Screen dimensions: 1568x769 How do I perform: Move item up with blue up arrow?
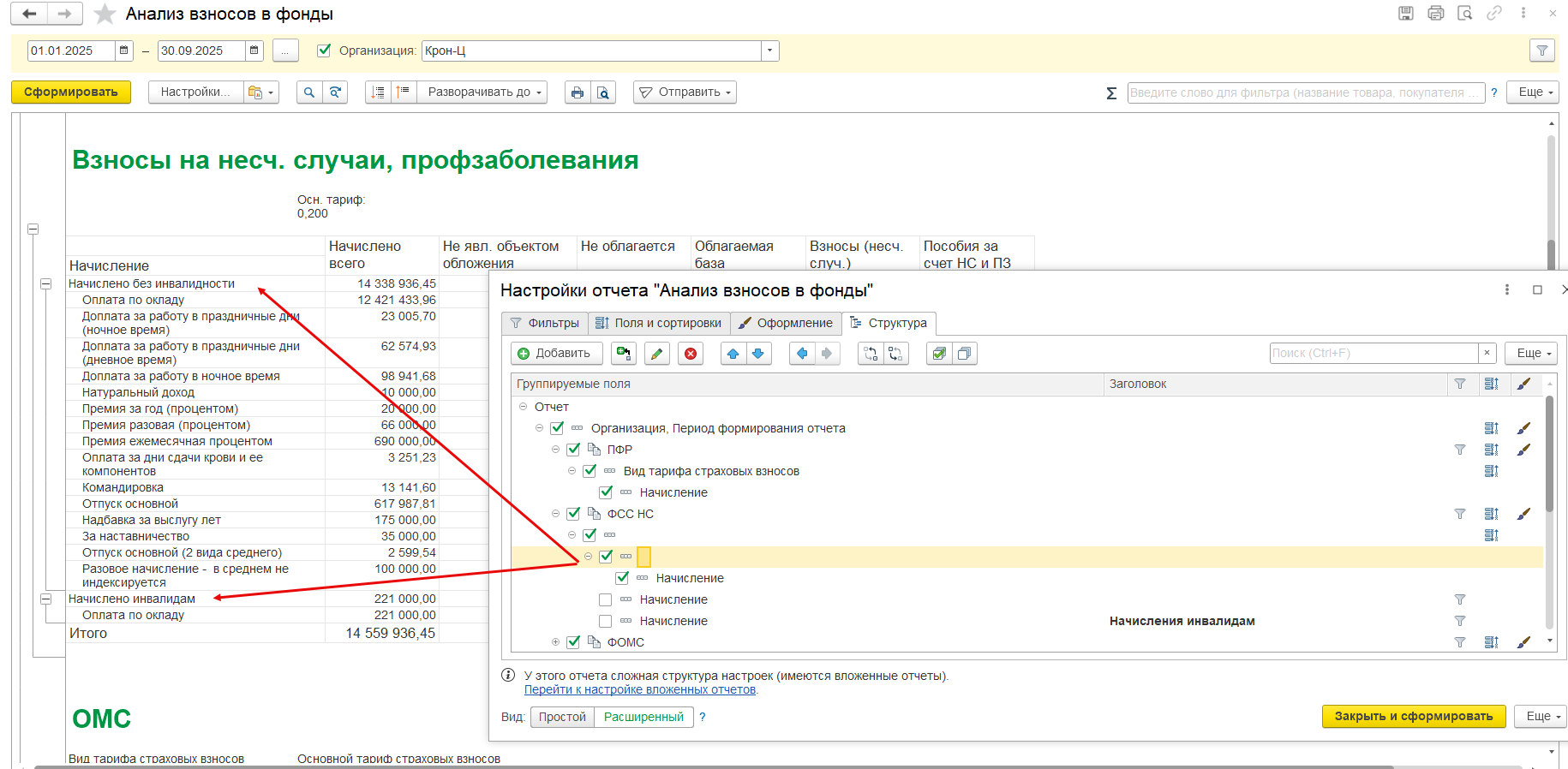click(x=733, y=354)
